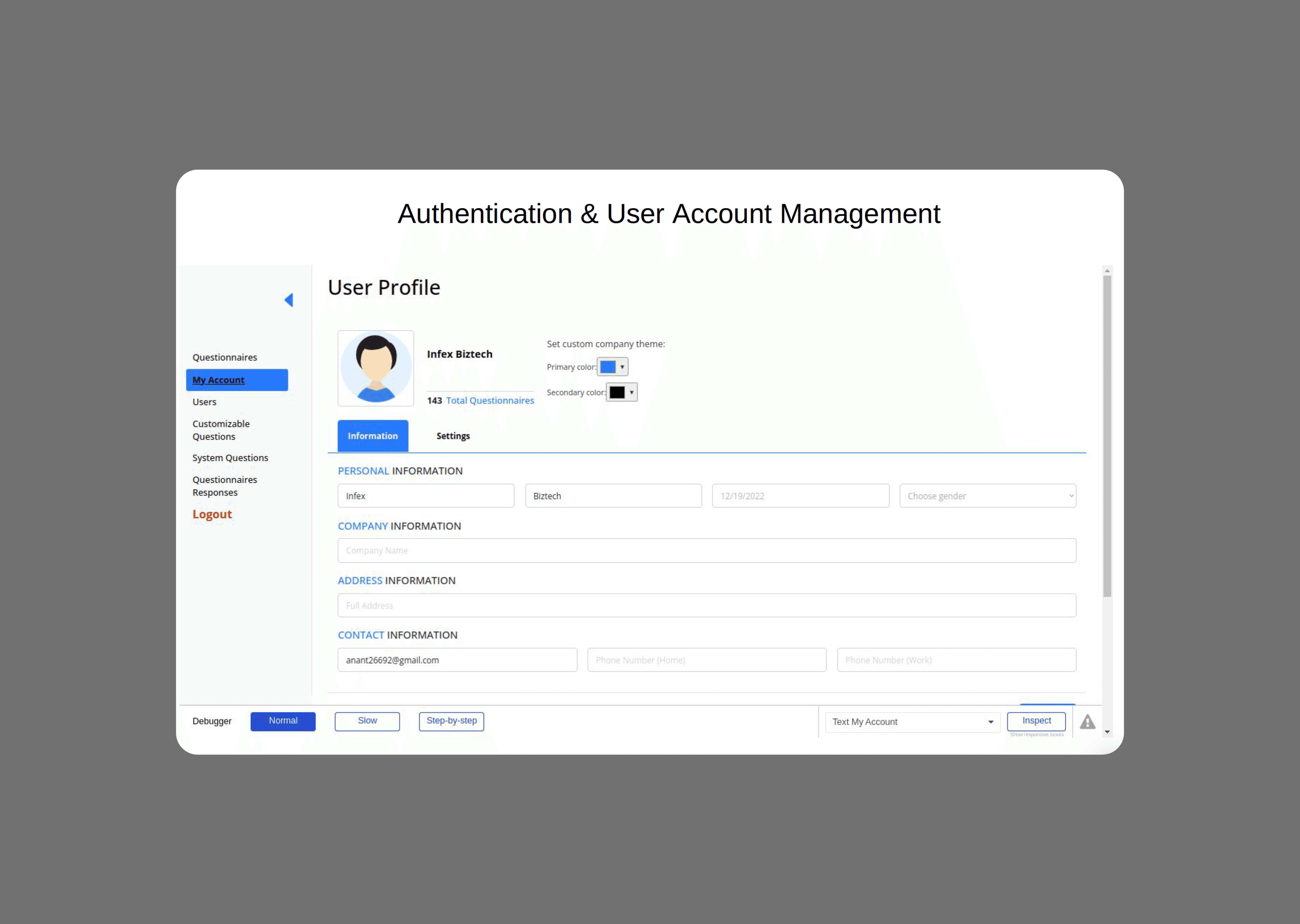Click the Company Name field
Viewport: 1300px width, 924px height.
click(707, 550)
